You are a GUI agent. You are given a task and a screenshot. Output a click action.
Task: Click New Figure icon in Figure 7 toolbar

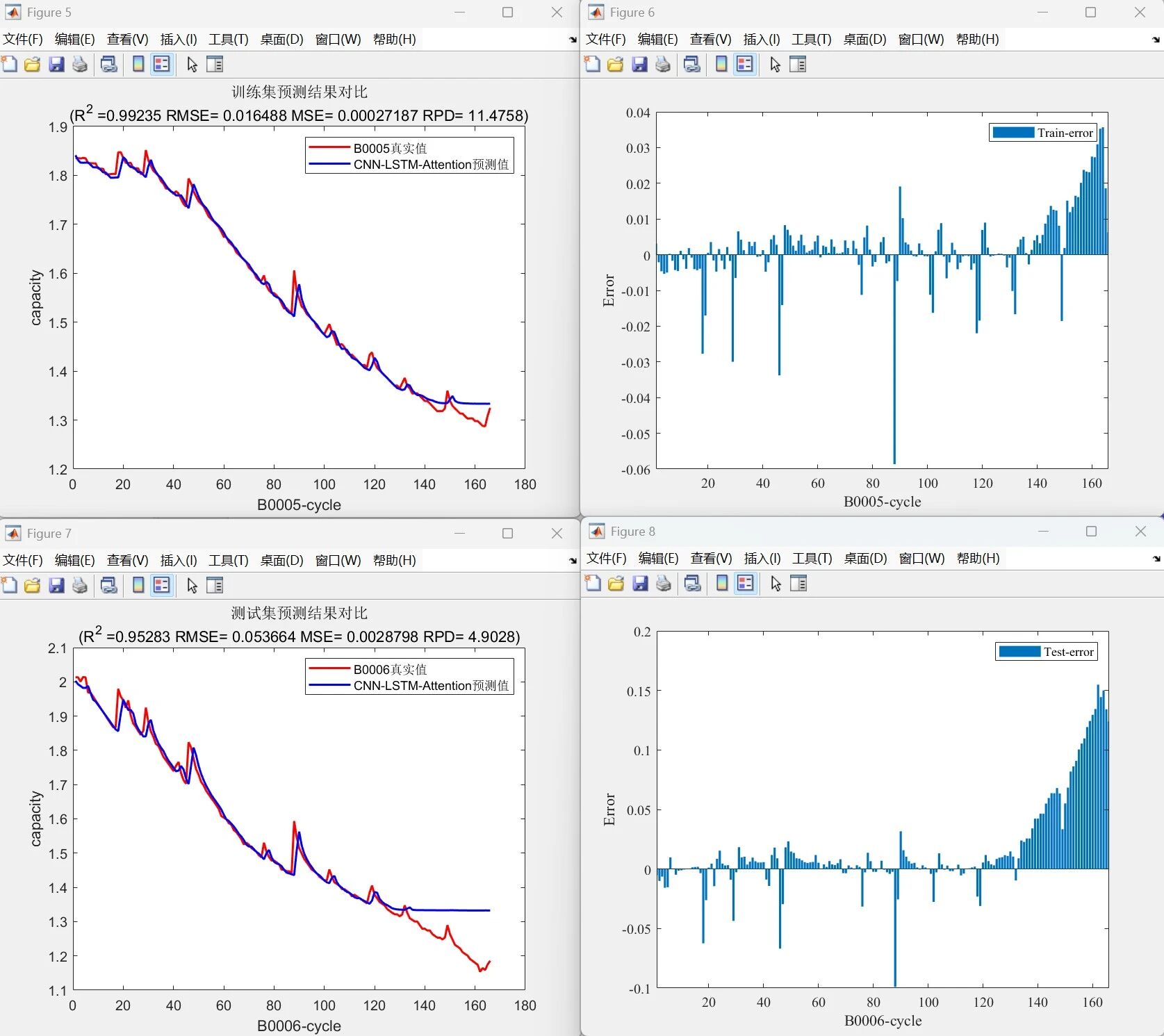10,586
